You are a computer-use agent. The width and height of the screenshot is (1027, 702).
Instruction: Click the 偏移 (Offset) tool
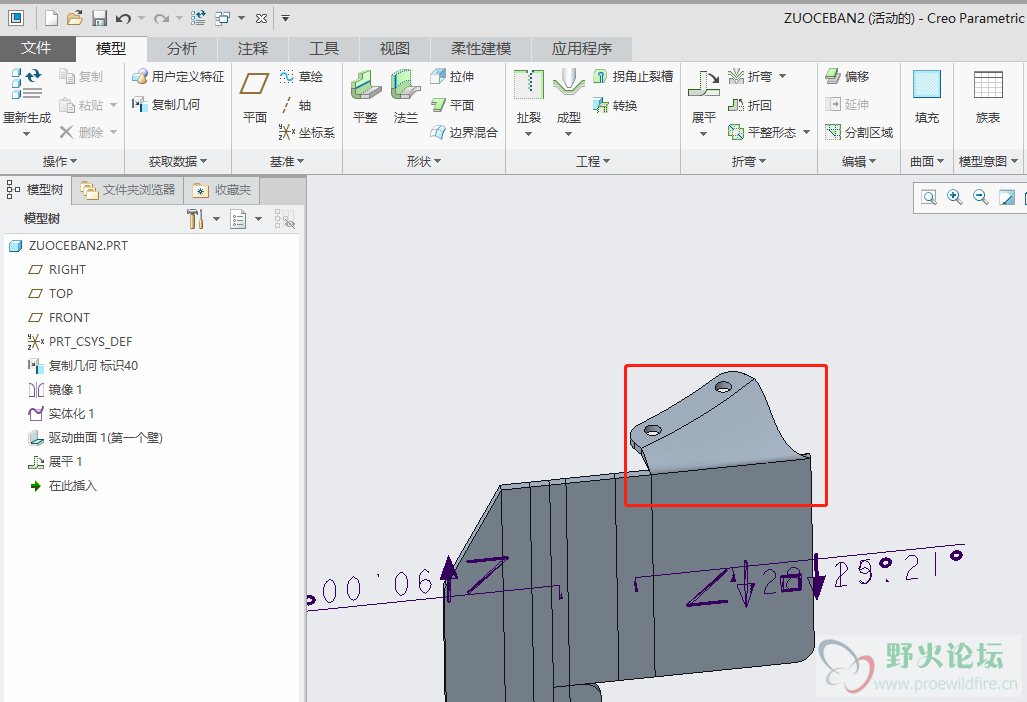tap(848, 77)
